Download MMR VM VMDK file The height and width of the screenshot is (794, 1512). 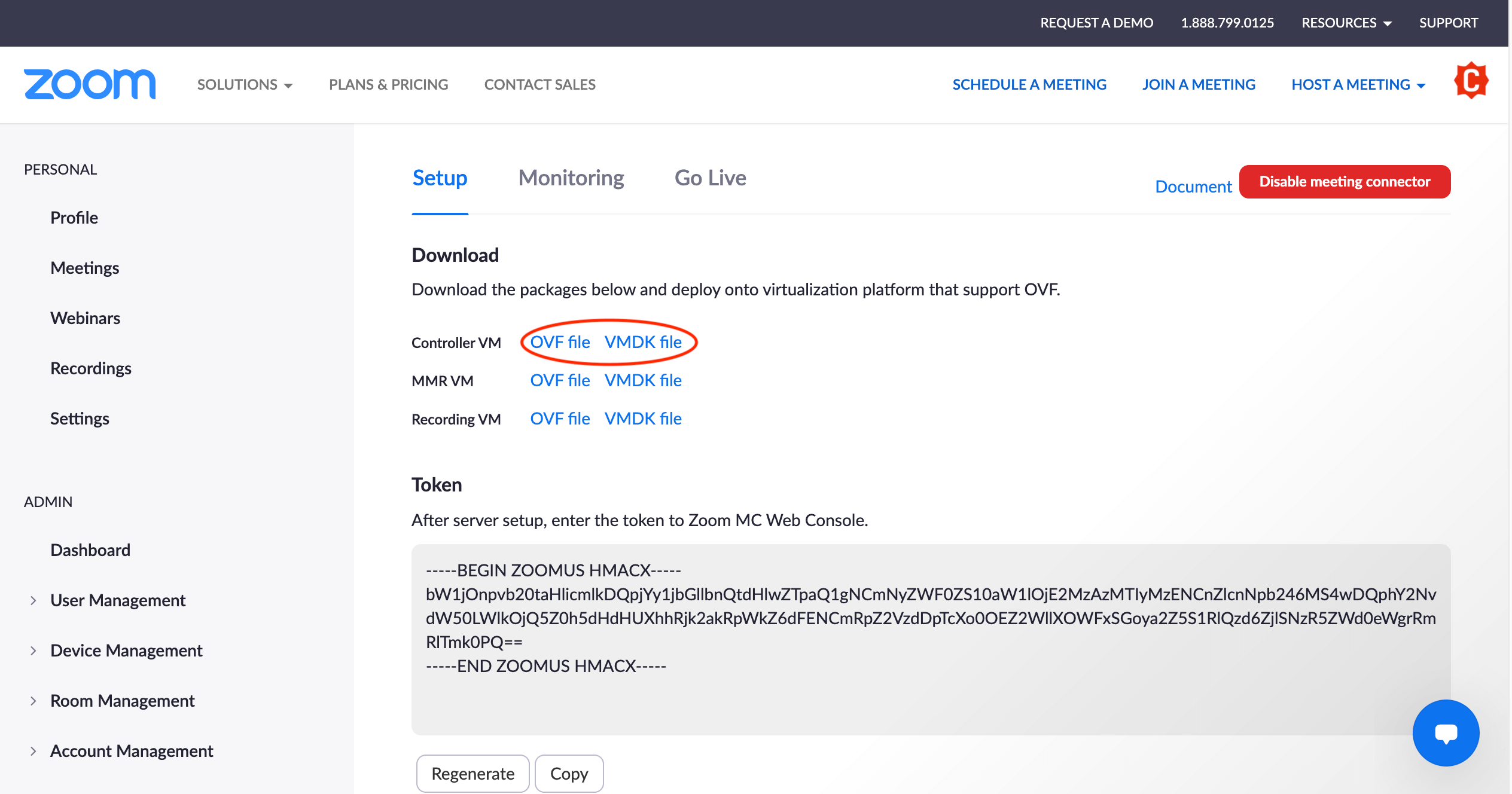point(643,380)
